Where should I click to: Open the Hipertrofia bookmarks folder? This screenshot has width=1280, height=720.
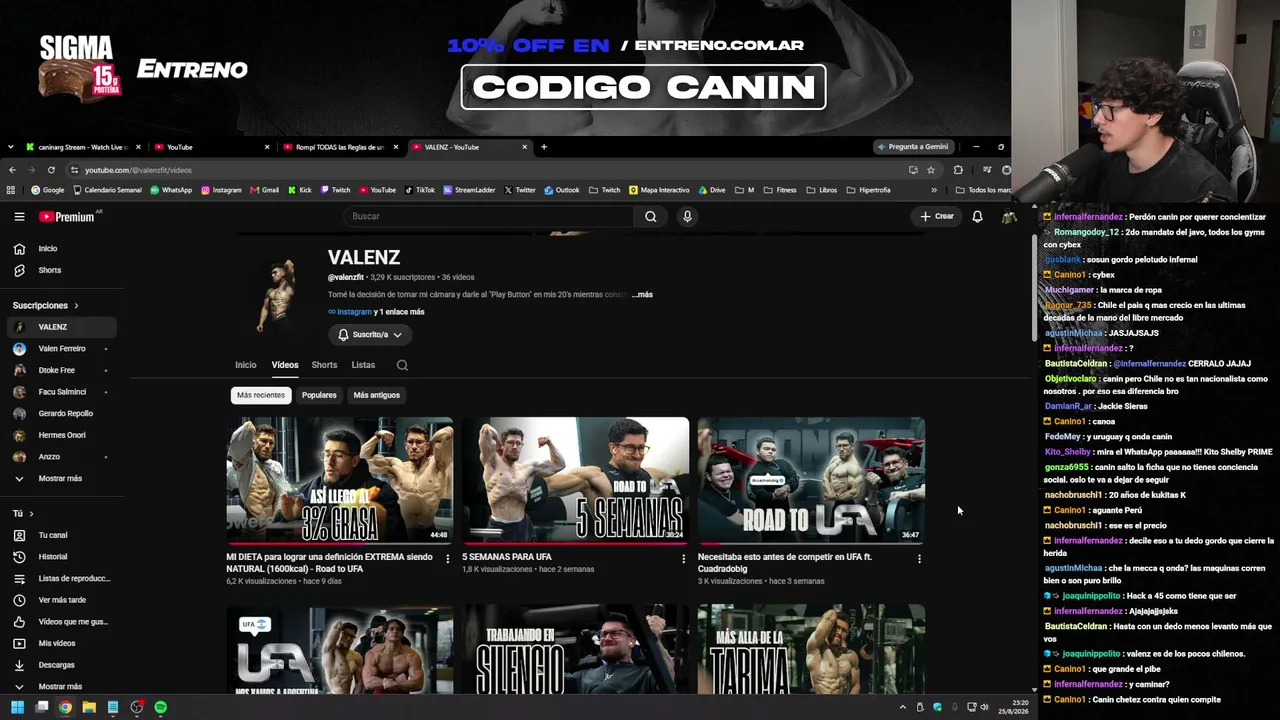pyautogui.click(x=868, y=190)
